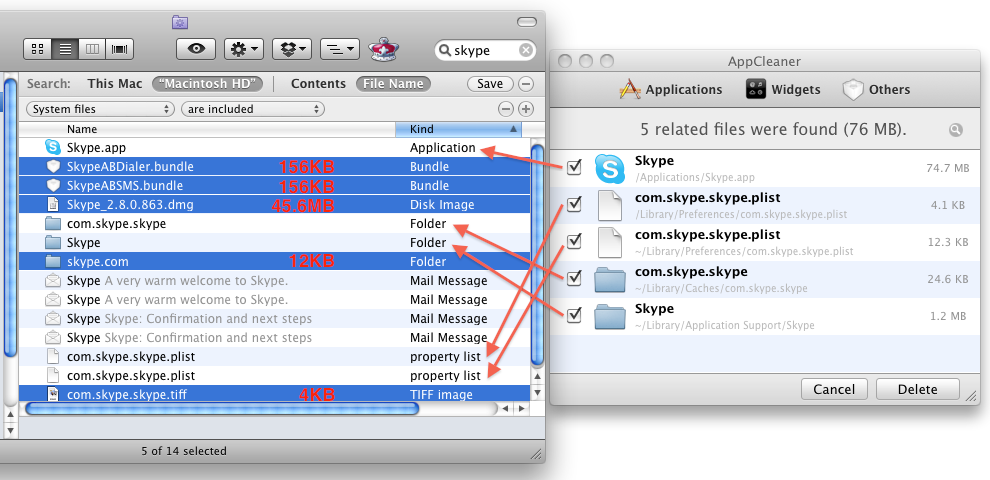The image size is (990, 480).
Task: Click the Application Support Skype folder icon
Action: click(x=610, y=316)
